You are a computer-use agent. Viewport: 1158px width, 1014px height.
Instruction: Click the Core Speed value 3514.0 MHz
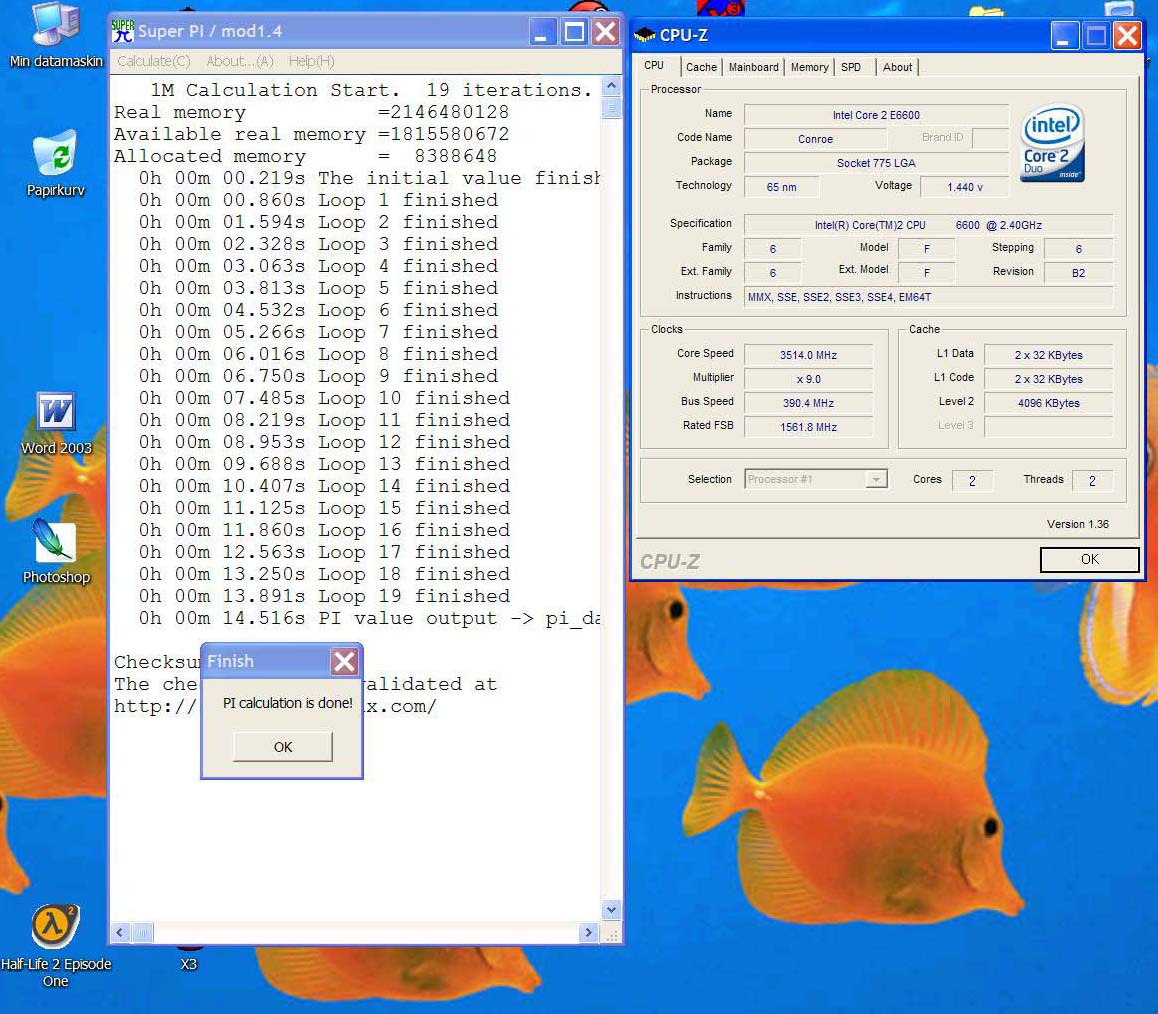pyautogui.click(x=808, y=355)
